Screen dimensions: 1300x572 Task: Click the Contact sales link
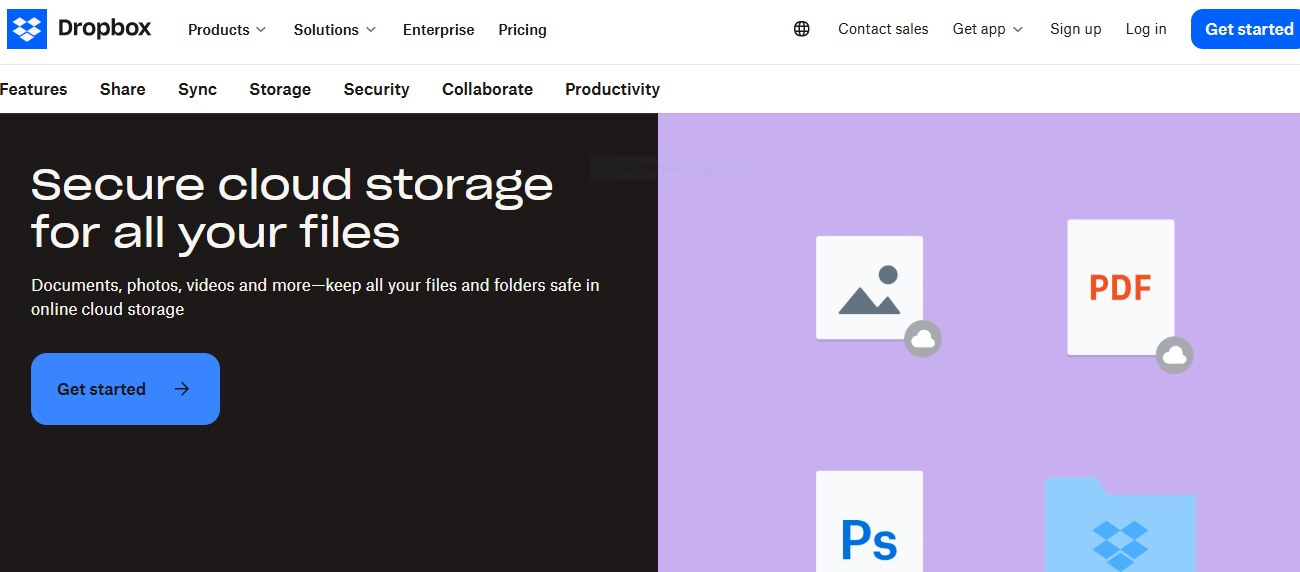[883, 29]
